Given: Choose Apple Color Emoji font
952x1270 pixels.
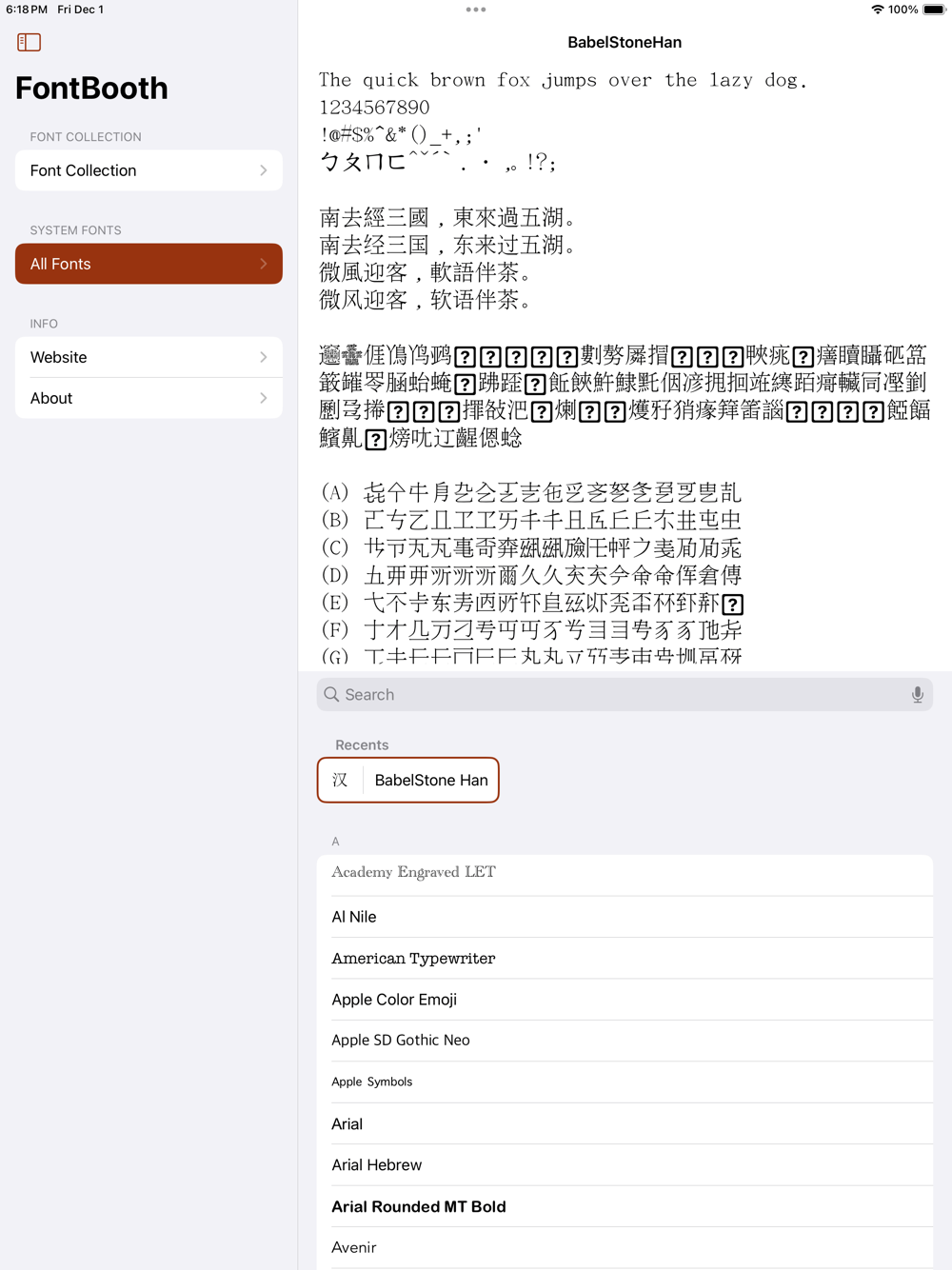Looking at the screenshot, I should pyautogui.click(x=625, y=1000).
